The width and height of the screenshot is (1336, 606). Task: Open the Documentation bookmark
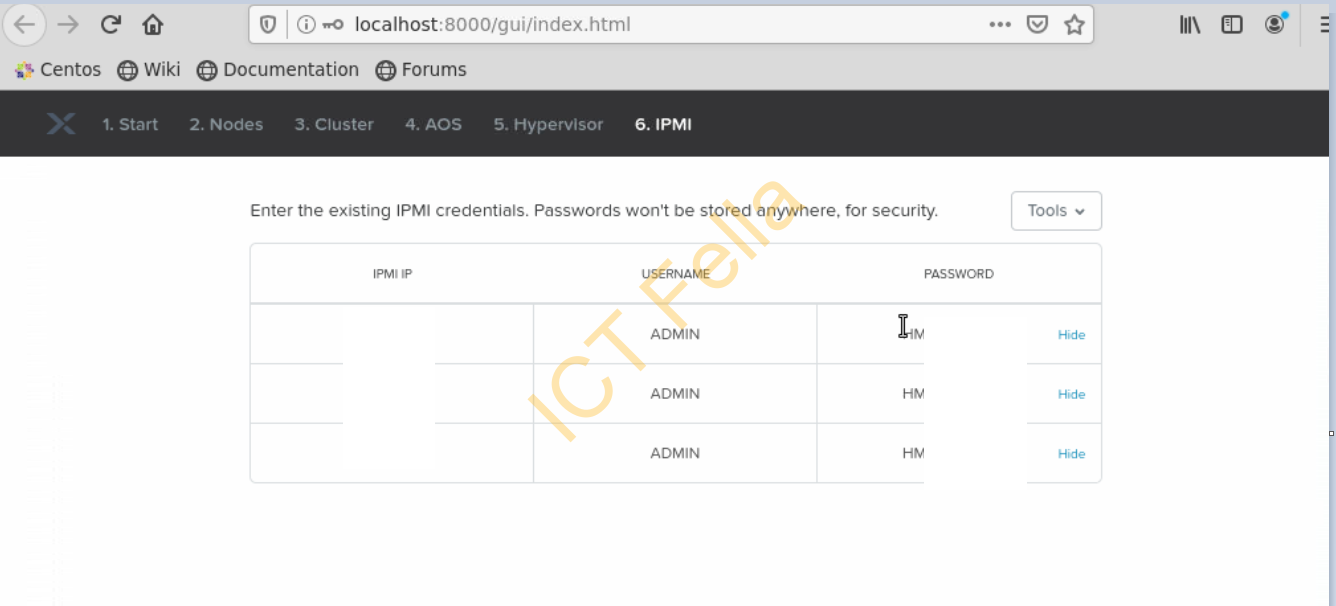[x=278, y=70]
